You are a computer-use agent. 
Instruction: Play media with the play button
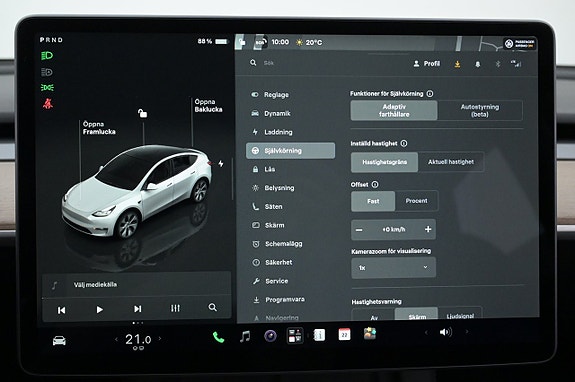click(99, 310)
